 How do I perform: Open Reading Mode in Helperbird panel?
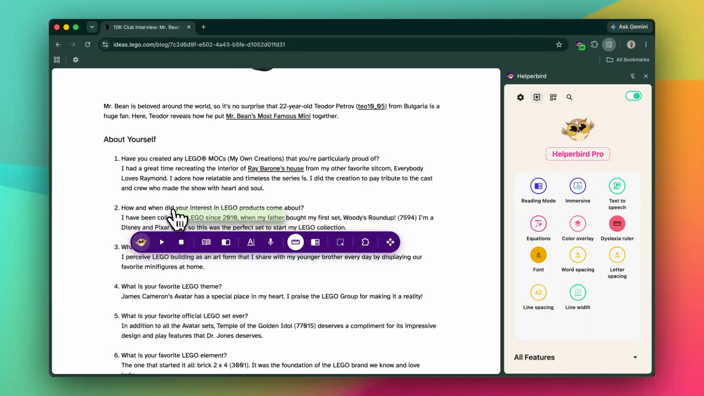click(x=538, y=191)
